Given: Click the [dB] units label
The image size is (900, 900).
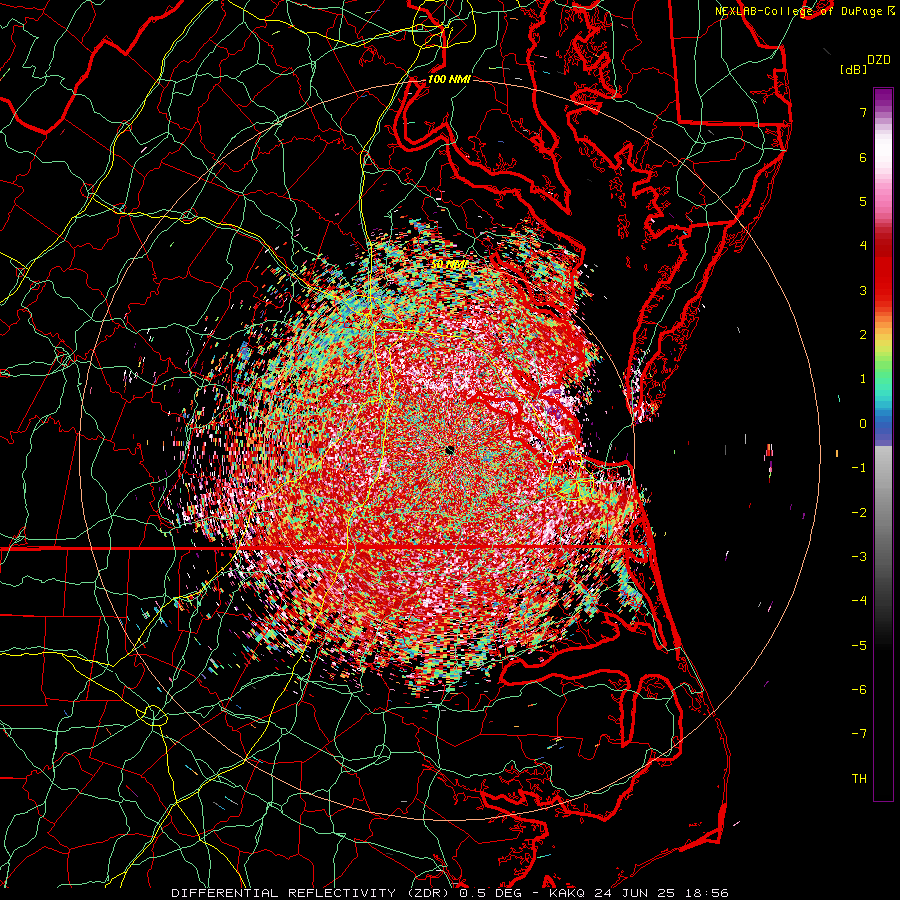Looking at the screenshot, I should (x=854, y=69).
